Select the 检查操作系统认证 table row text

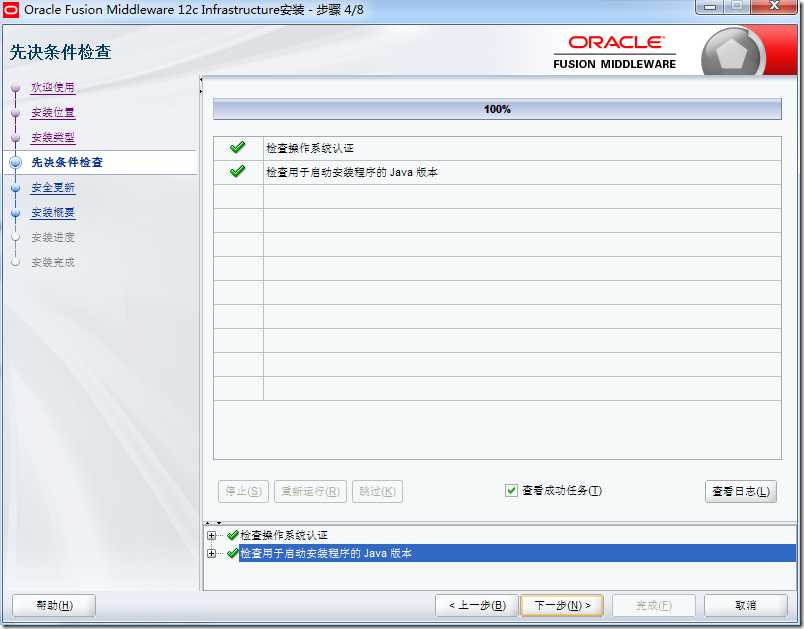(x=310, y=148)
